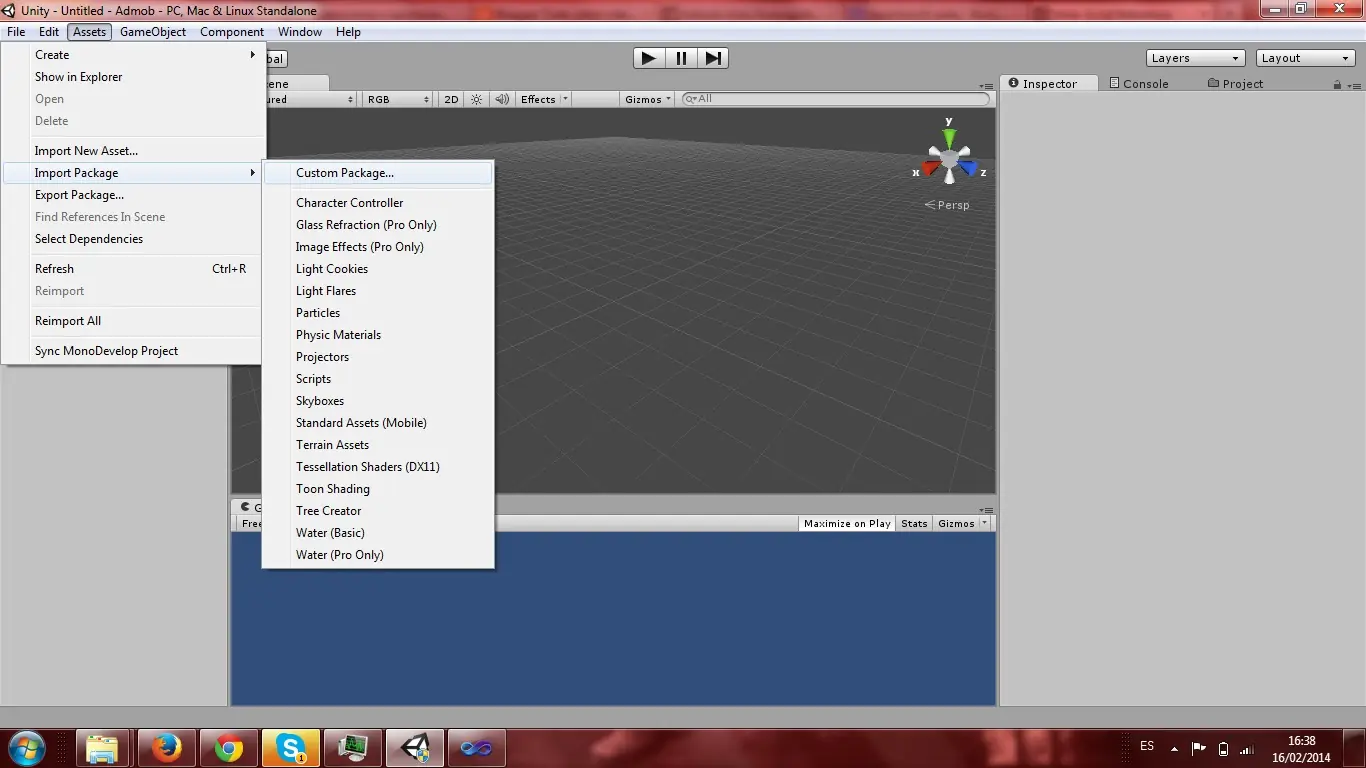This screenshot has height=768, width=1366.
Task: Toggle 2D mode in the Scene view
Action: click(x=451, y=99)
